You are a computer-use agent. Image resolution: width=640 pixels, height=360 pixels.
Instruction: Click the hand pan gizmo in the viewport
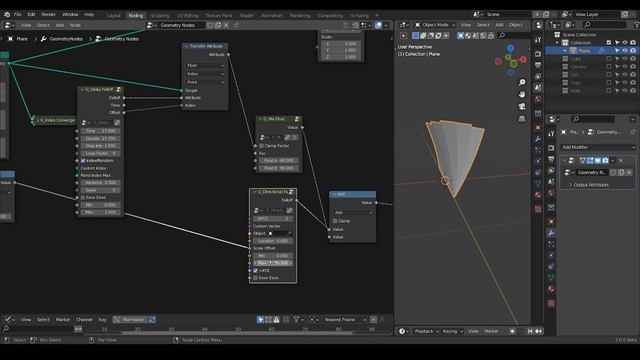tap(522, 94)
